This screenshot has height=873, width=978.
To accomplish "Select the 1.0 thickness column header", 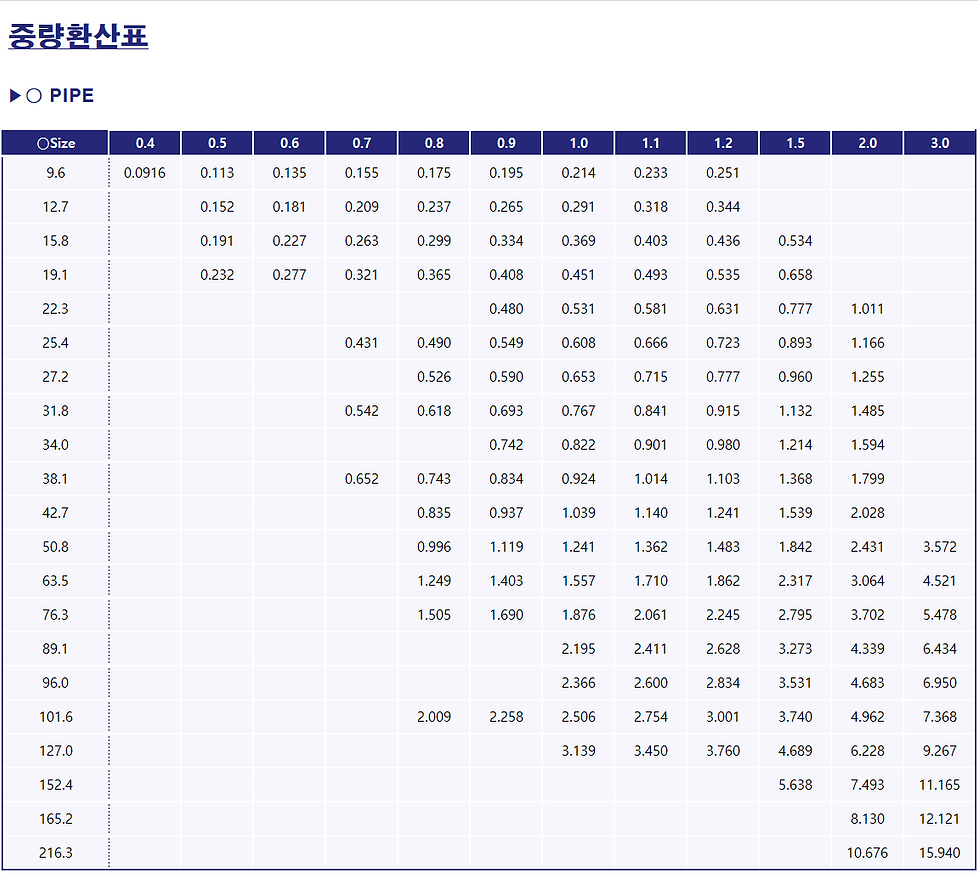I will click(578, 143).
